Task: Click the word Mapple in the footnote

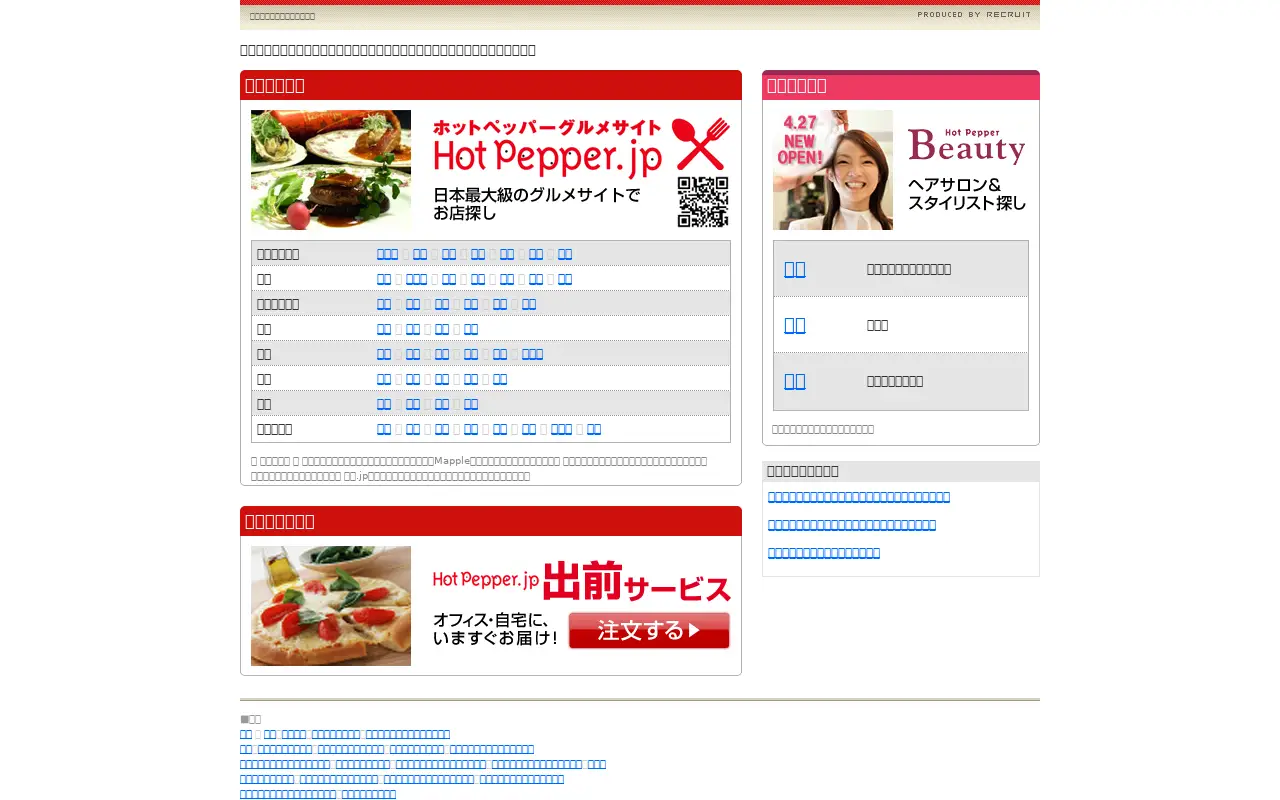Action: [x=451, y=461]
